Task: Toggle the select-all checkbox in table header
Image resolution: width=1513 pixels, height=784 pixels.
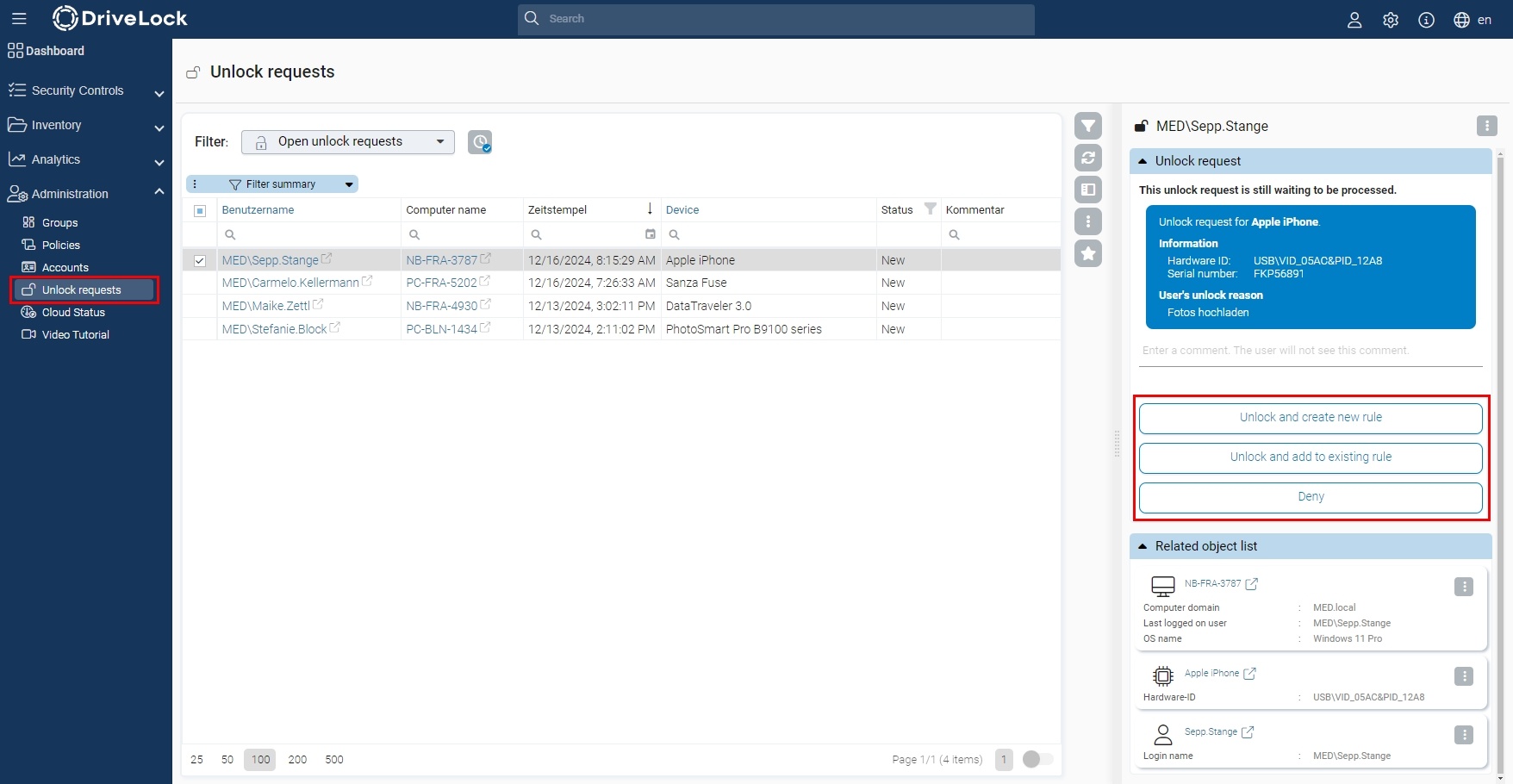Action: [200, 211]
